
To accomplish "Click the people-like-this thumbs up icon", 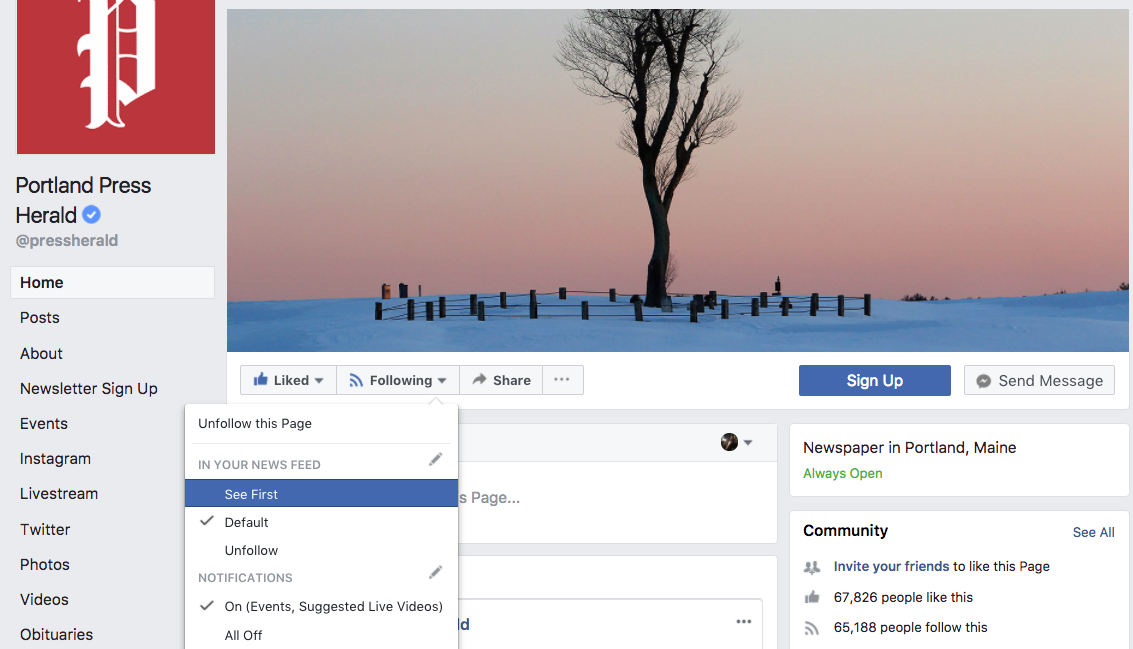I will [x=812, y=597].
